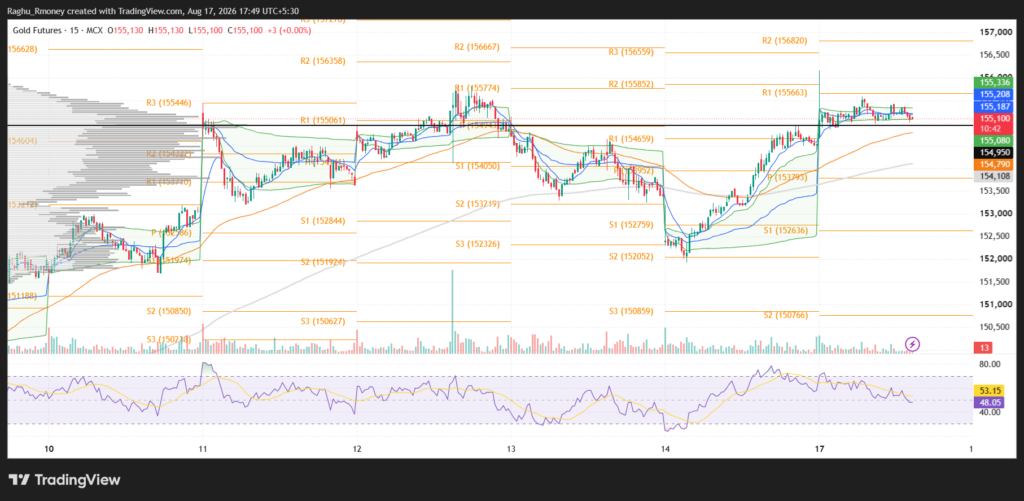Click the 153,000 price axis tick
Image resolution: width=1024 pixels, height=501 pixels.
tap(994, 214)
